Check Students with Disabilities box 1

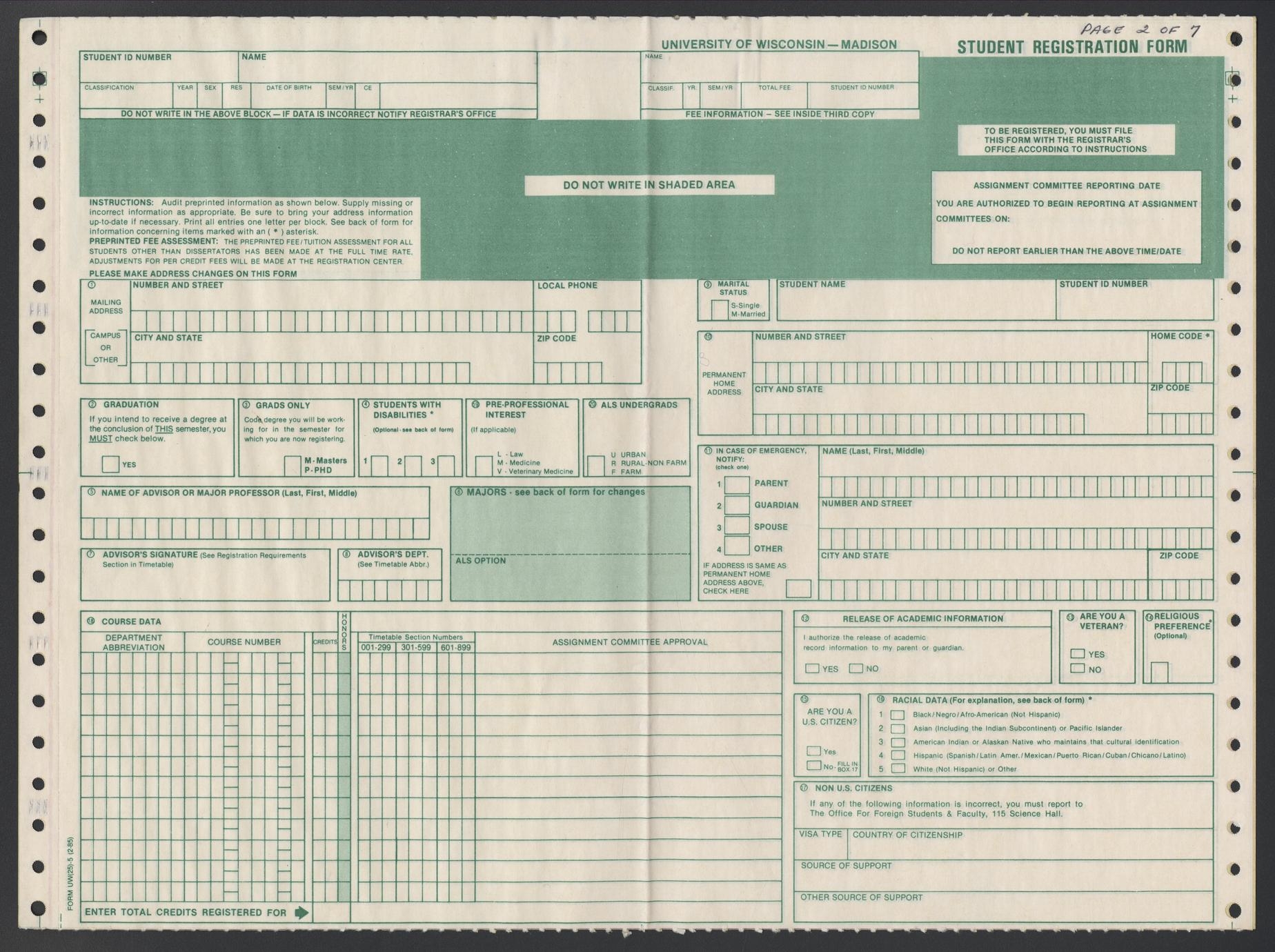pyautogui.click(x=379, y=465)
